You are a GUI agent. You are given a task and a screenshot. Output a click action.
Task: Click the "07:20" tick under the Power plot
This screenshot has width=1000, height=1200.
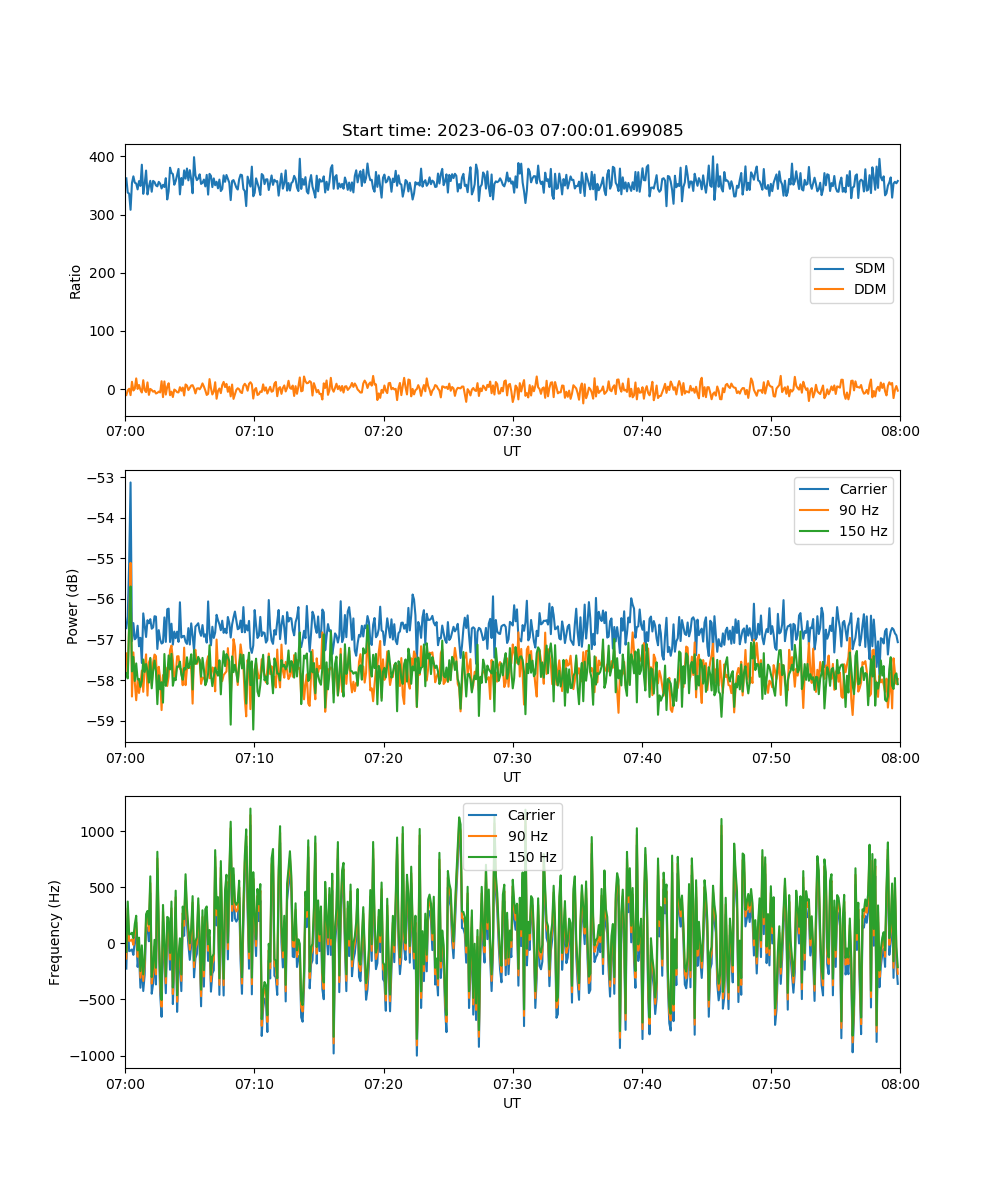pos(383,758)
